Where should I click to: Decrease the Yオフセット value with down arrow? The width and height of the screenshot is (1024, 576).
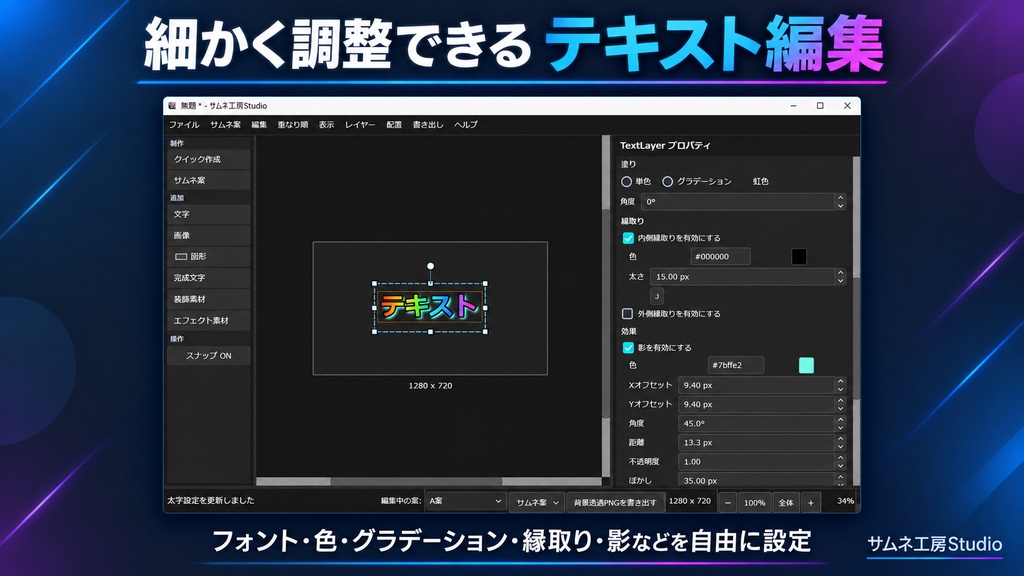[840, 408]
